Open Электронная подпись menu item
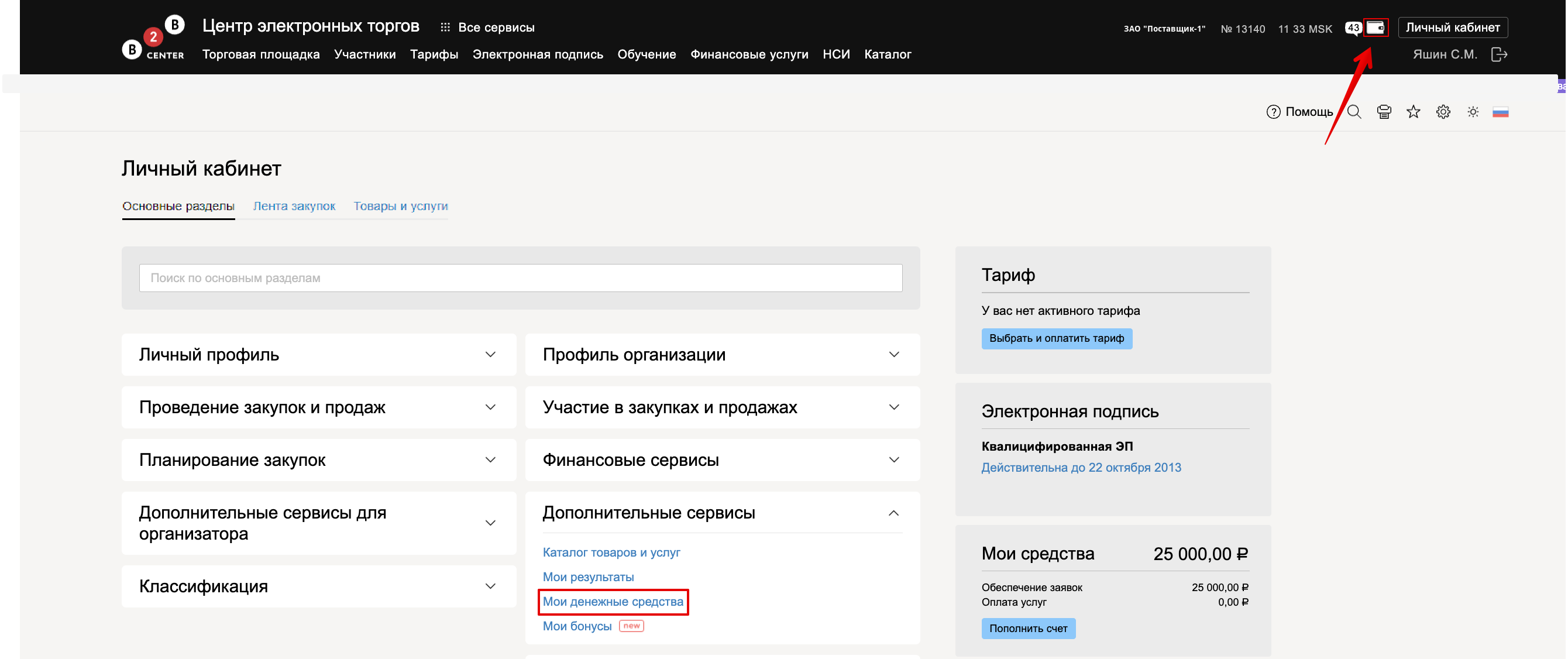1568x659 pixels. click(x=538, y=55)
